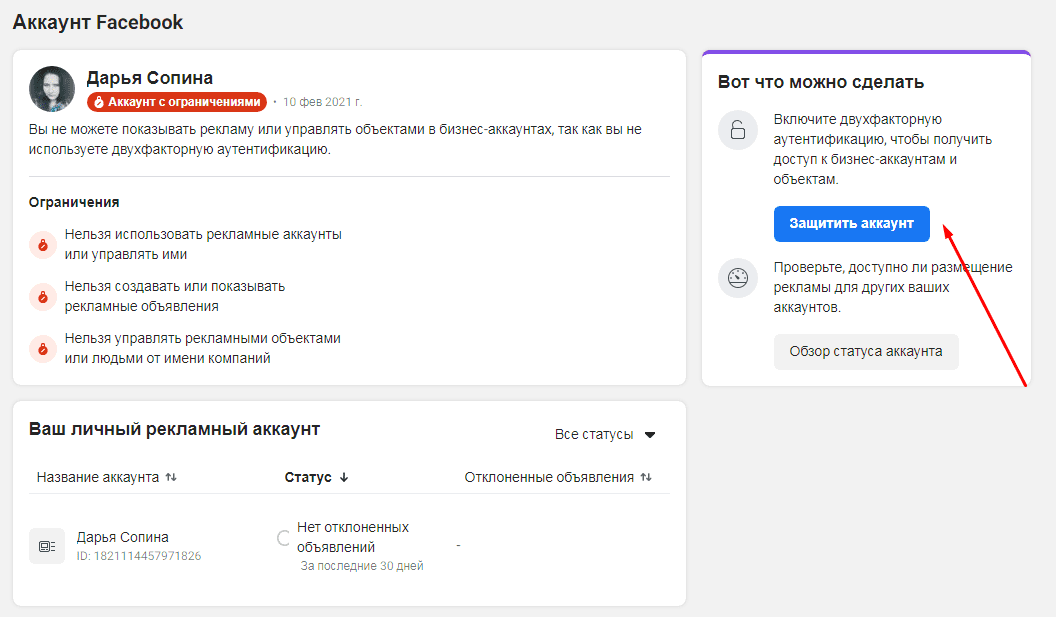Screen dimensions: 1056x617
Task: Click restriction icon for creating ads
Action: click(42, 296)
